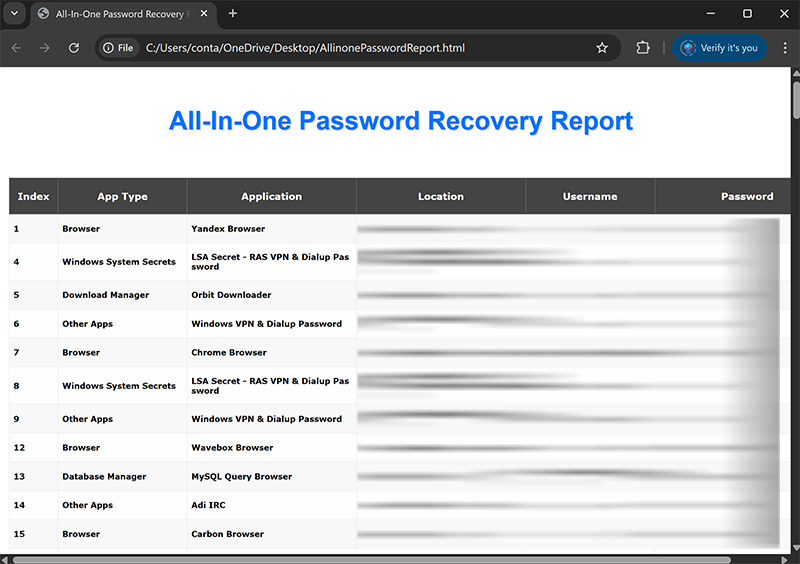Click the Location column header
The width and height of the screenshot is (800, 564).
pyautogui.click(x=441, y=197)
